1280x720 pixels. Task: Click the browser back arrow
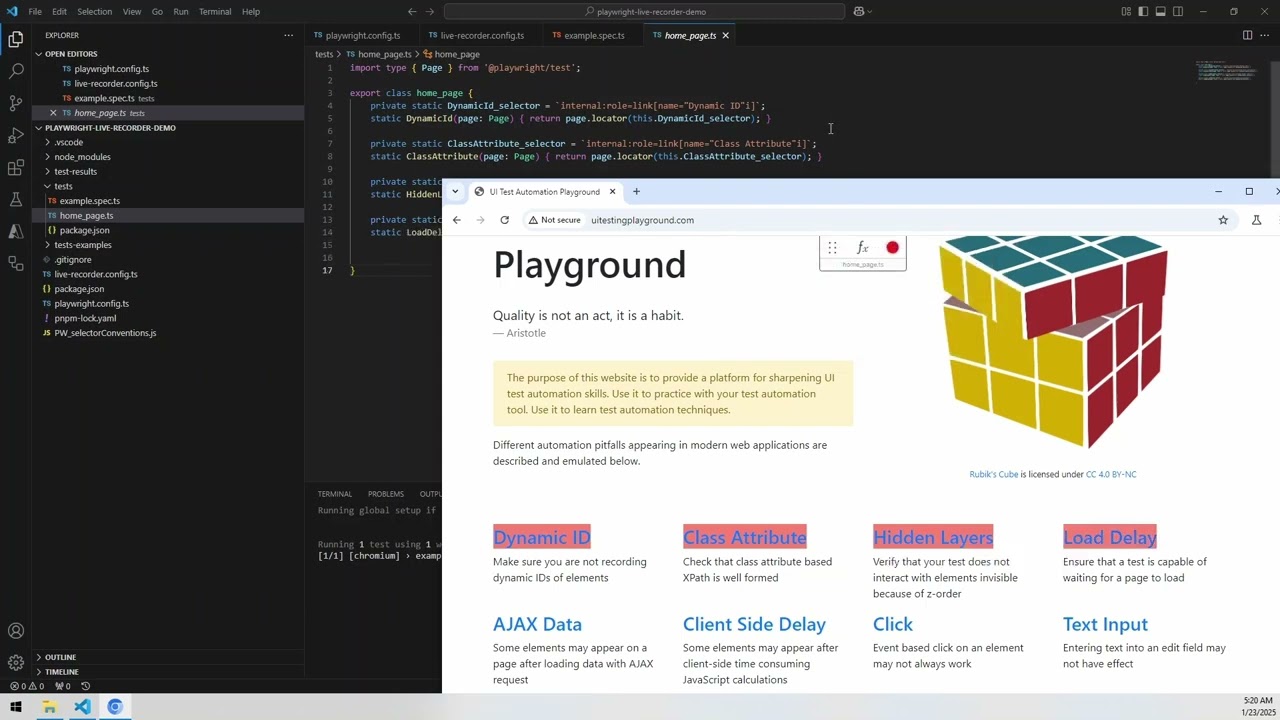coord(457,220)
